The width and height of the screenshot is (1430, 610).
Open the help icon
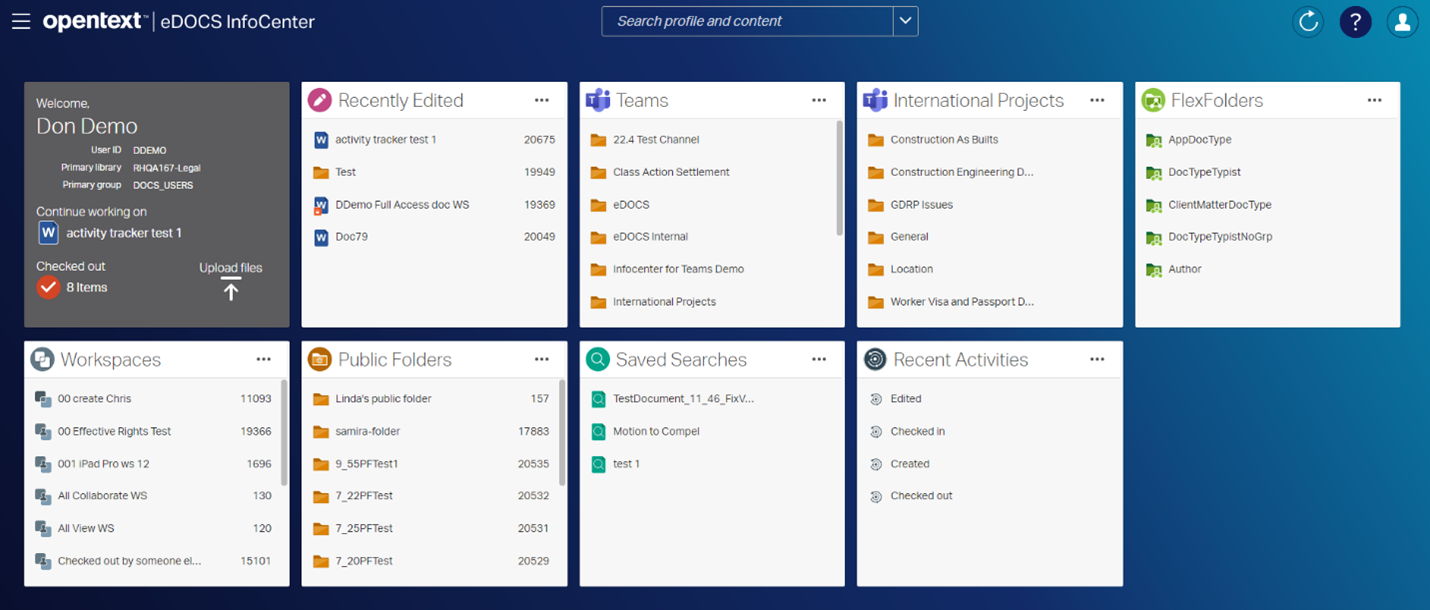click(1355, 21)
